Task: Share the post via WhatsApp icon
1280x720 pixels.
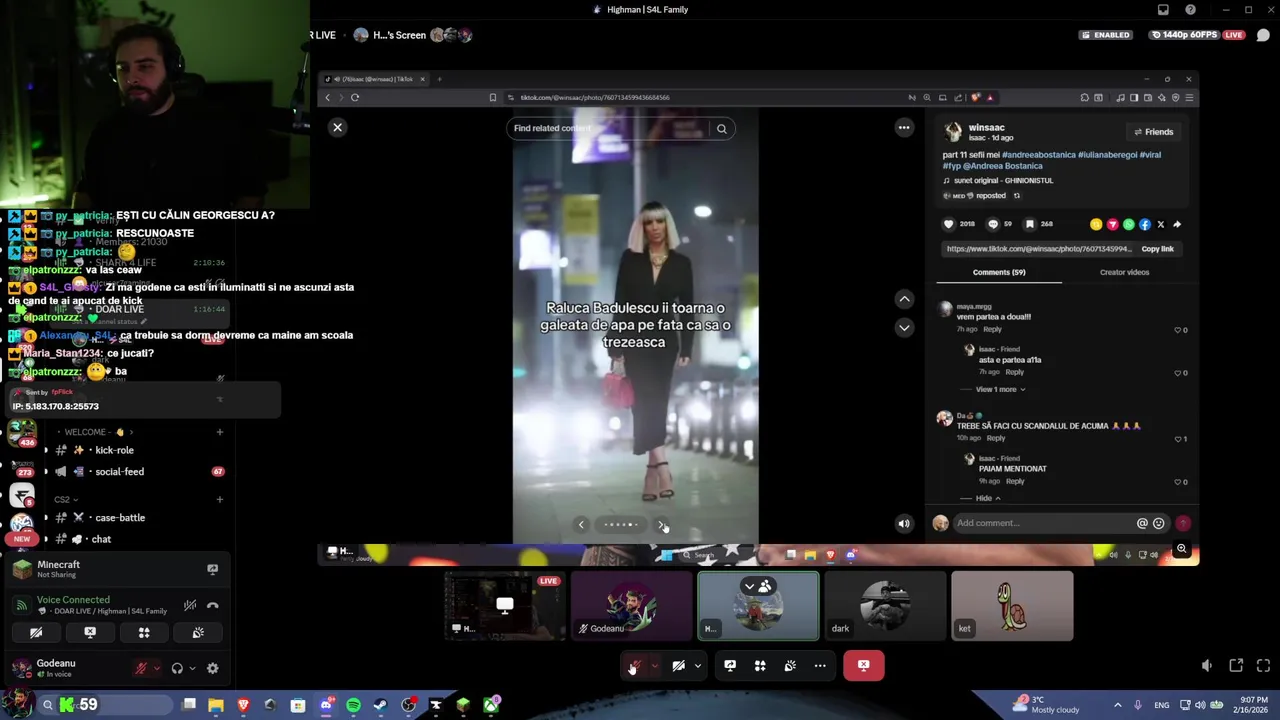Action: pyautogui.click(x=1129, y=224)
